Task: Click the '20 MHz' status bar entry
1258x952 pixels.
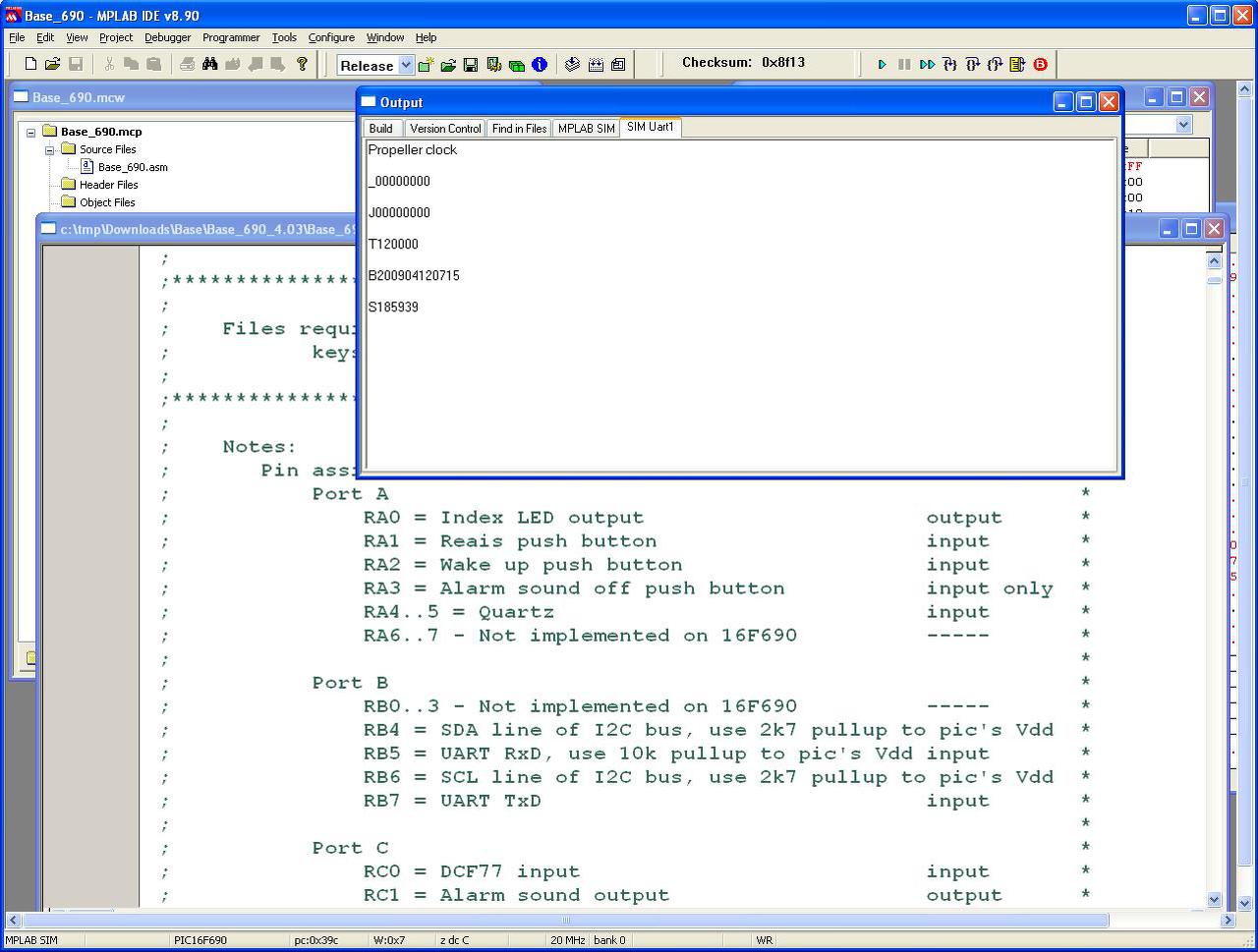Action: 567,940
